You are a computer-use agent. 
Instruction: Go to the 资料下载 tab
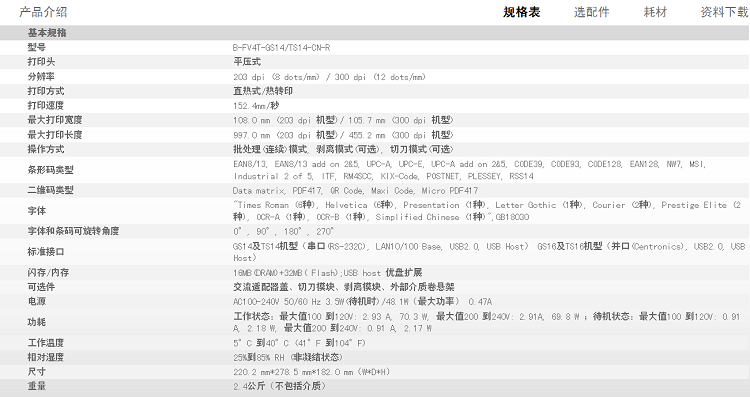[x=725, y=12]
